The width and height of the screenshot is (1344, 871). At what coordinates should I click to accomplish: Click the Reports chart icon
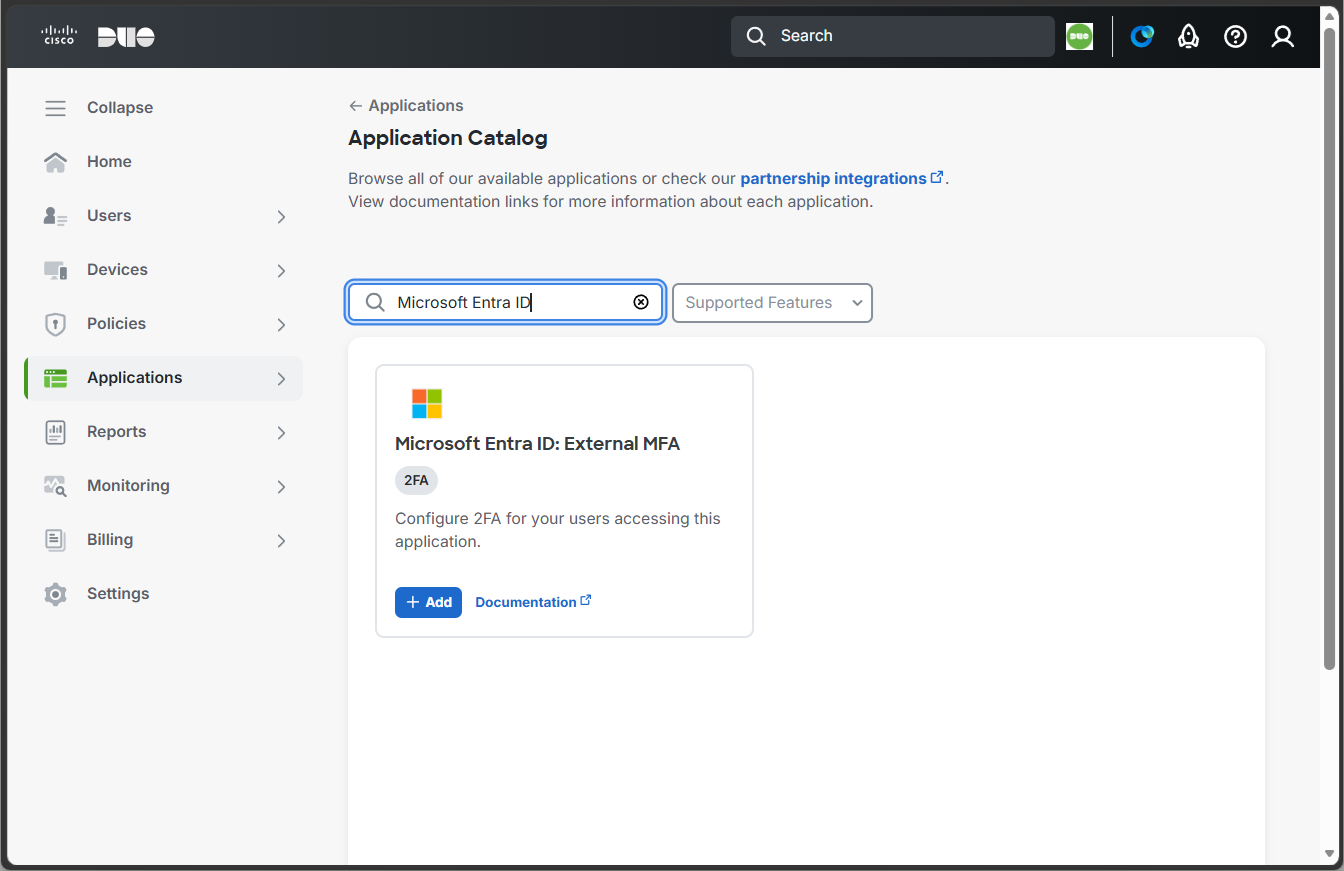(x=56, y=432)
